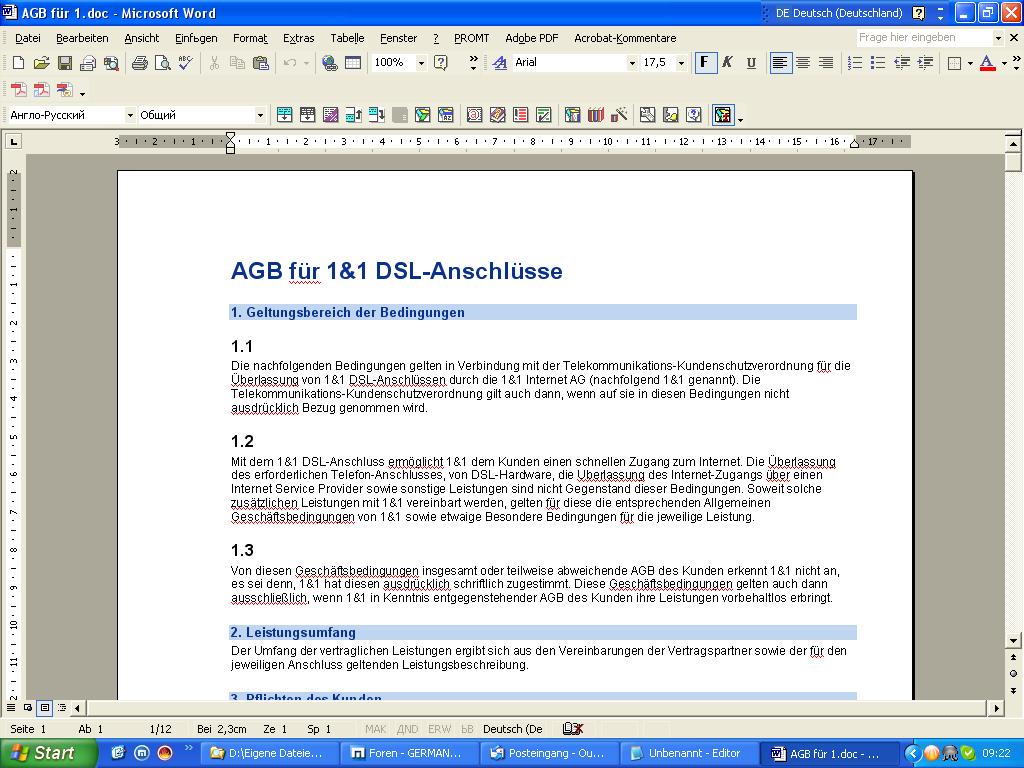Click the Paste clipboard icon

click(261, 63)
